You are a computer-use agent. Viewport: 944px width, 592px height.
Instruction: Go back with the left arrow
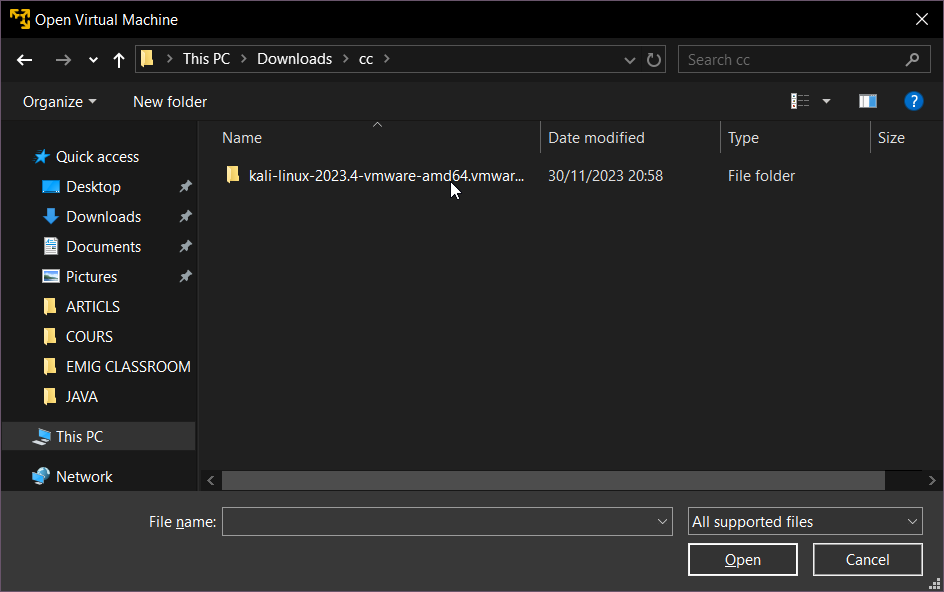click(25, 60)
